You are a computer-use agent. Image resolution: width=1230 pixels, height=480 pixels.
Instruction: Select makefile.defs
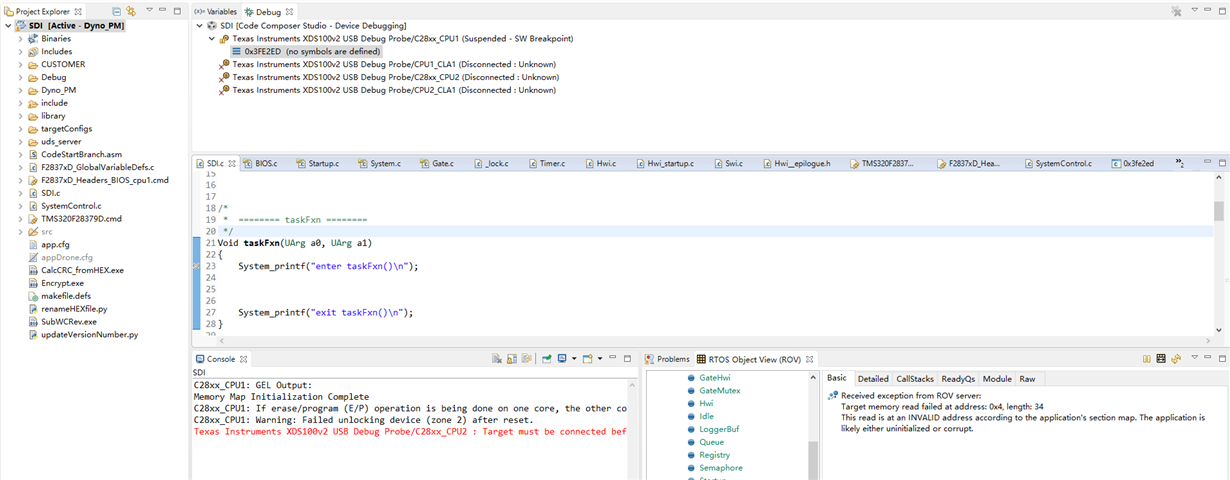pos(66,296)
